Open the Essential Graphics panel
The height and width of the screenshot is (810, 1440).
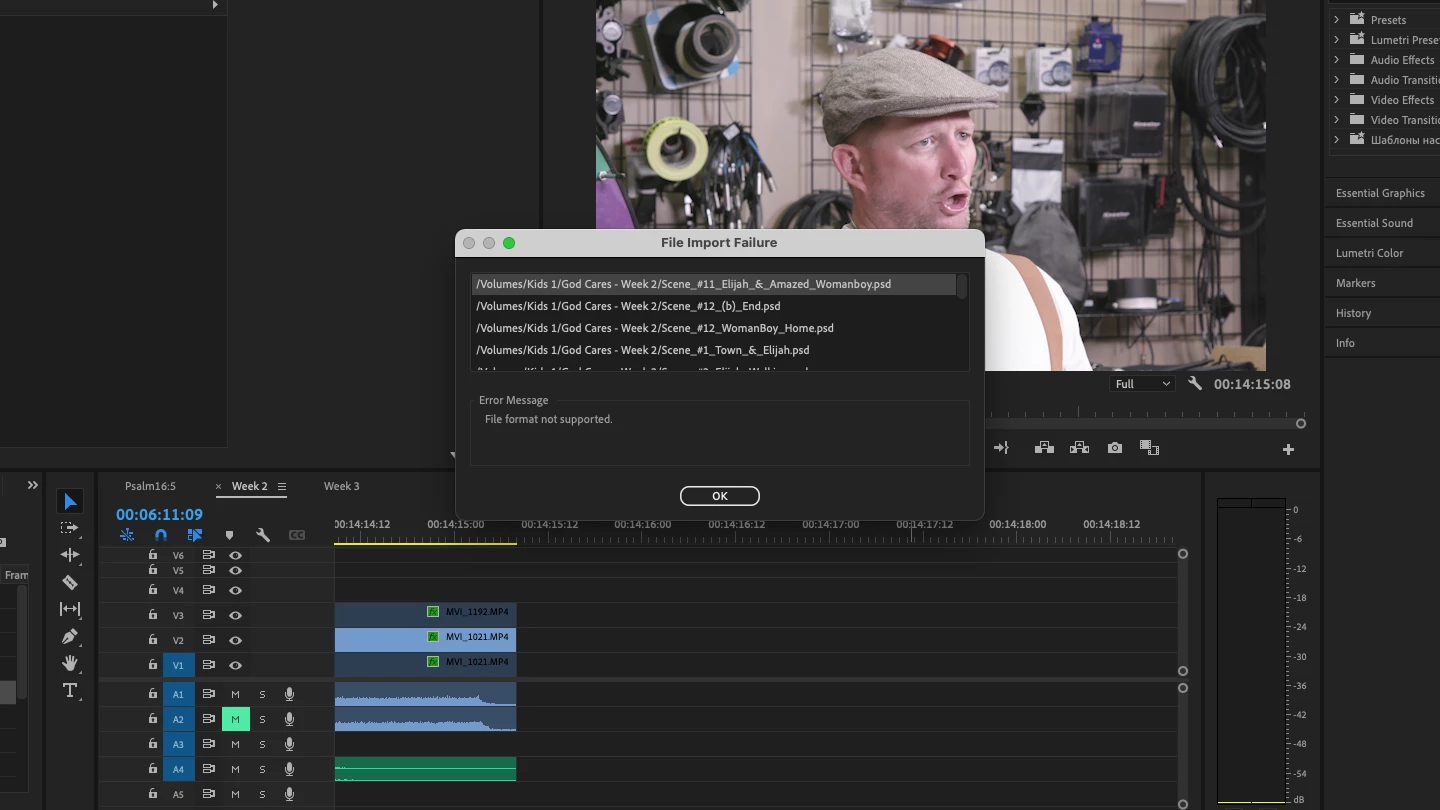[x=1380, y=193]
